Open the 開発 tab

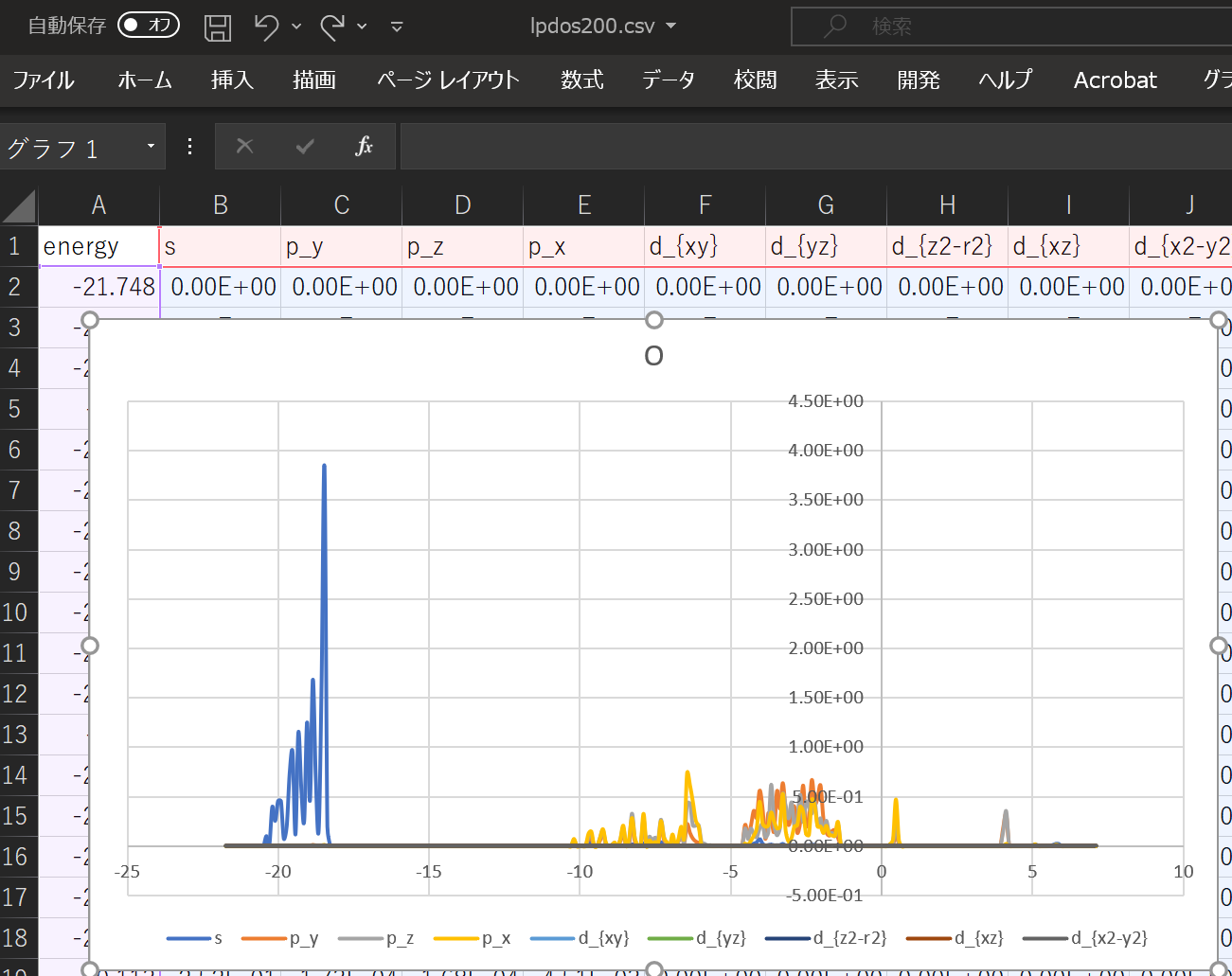click(919, 80)
